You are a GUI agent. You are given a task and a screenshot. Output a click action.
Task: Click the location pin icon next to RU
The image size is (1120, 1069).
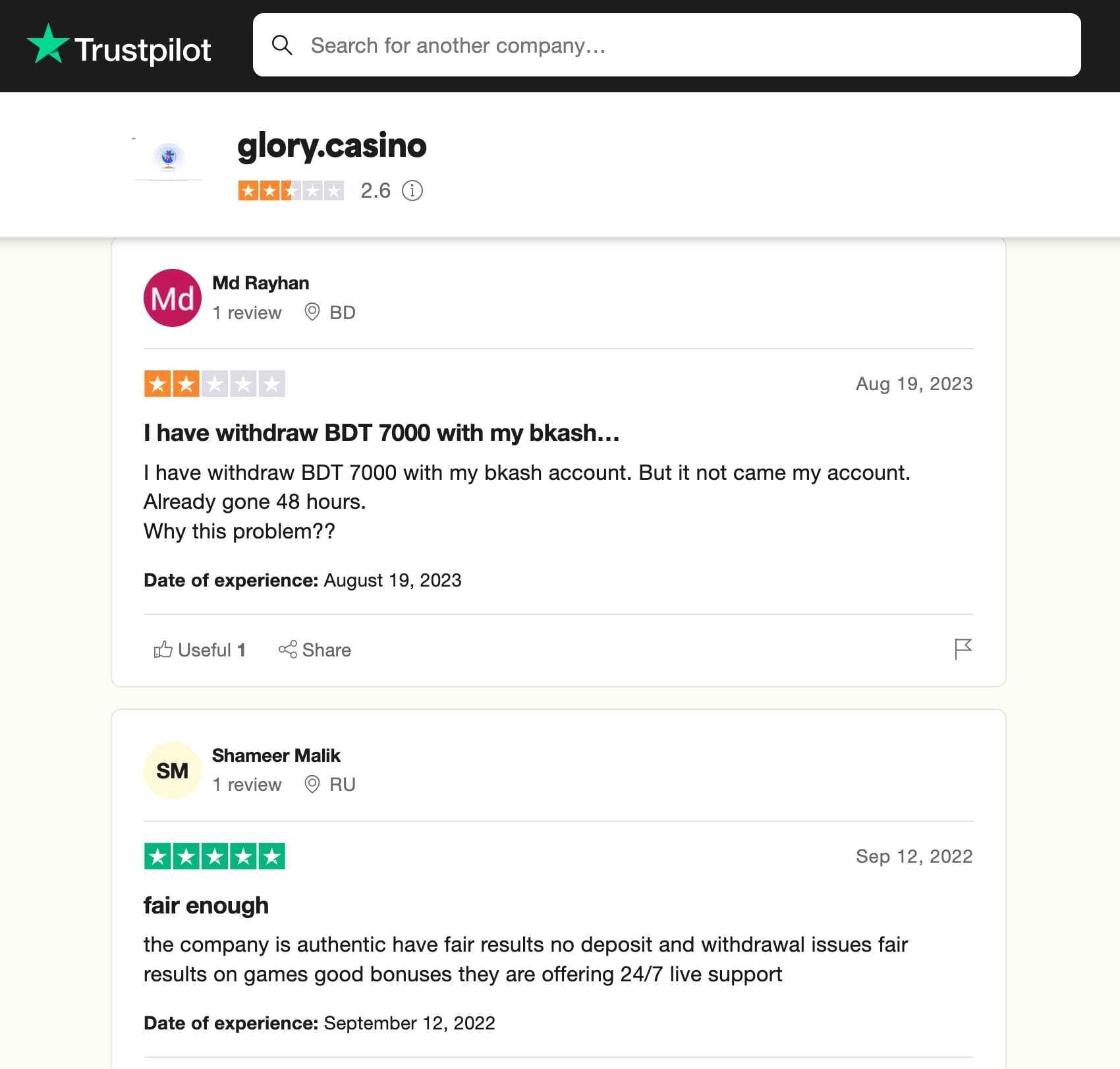312,784
